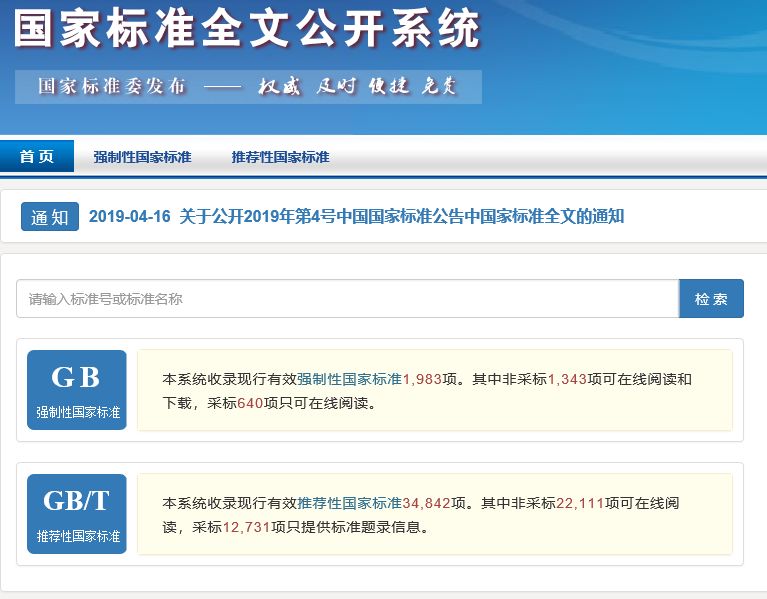
Task: Select the 34,842 recommended standards count
Action: pos(427,503)
